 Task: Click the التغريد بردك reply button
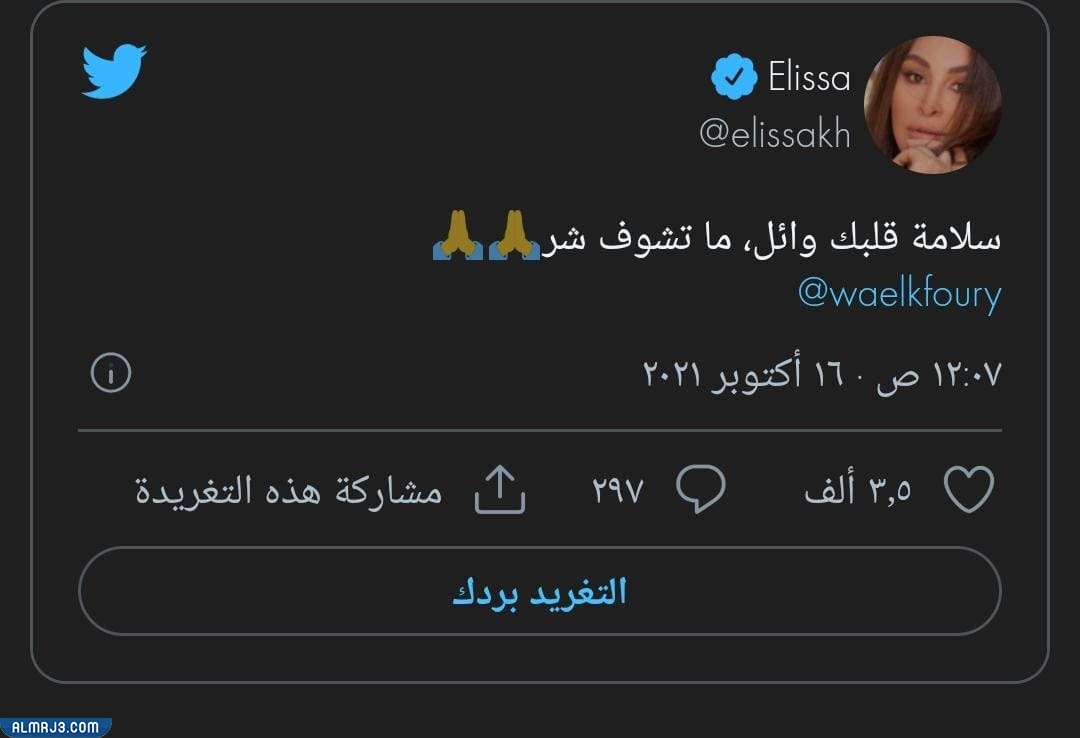540,592
